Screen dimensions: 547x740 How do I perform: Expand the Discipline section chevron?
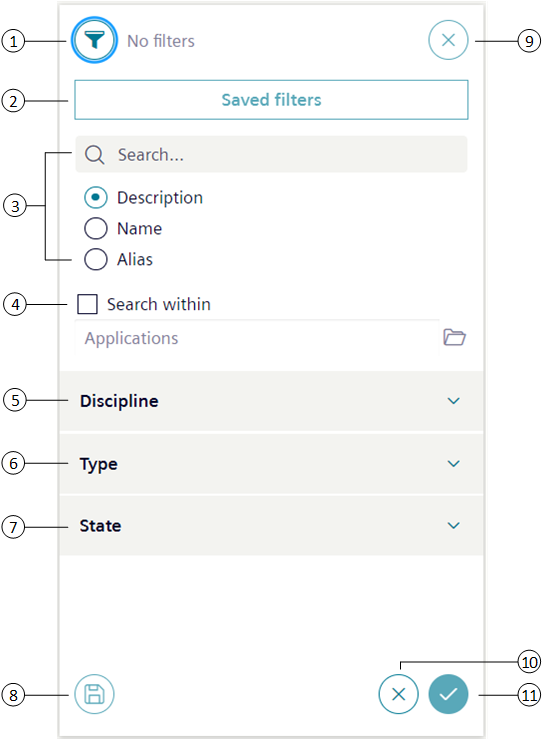coord(454,401)
